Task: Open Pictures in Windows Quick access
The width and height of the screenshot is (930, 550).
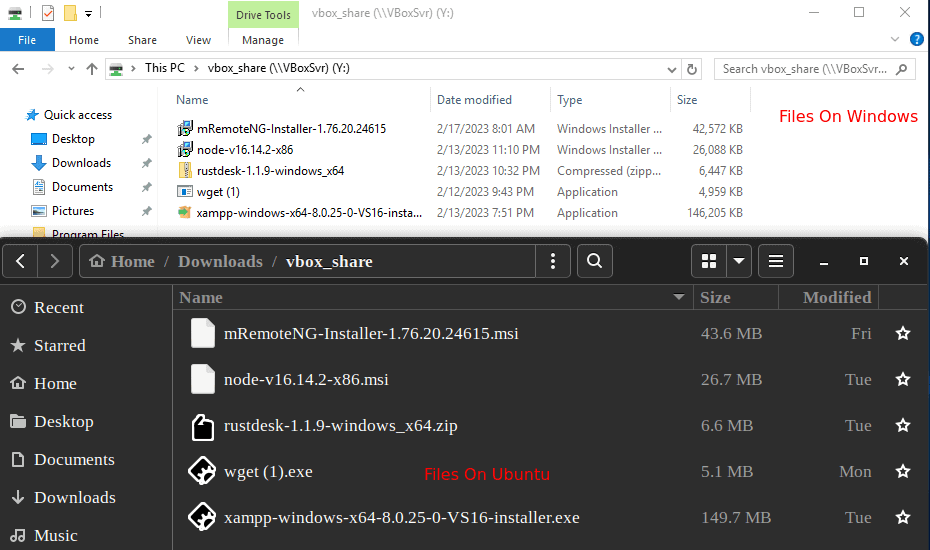Action: click(72, 211)
